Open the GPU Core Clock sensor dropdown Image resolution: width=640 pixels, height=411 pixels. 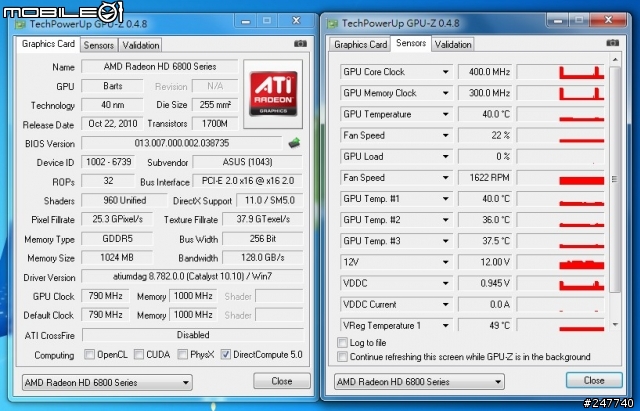[446, 72]
